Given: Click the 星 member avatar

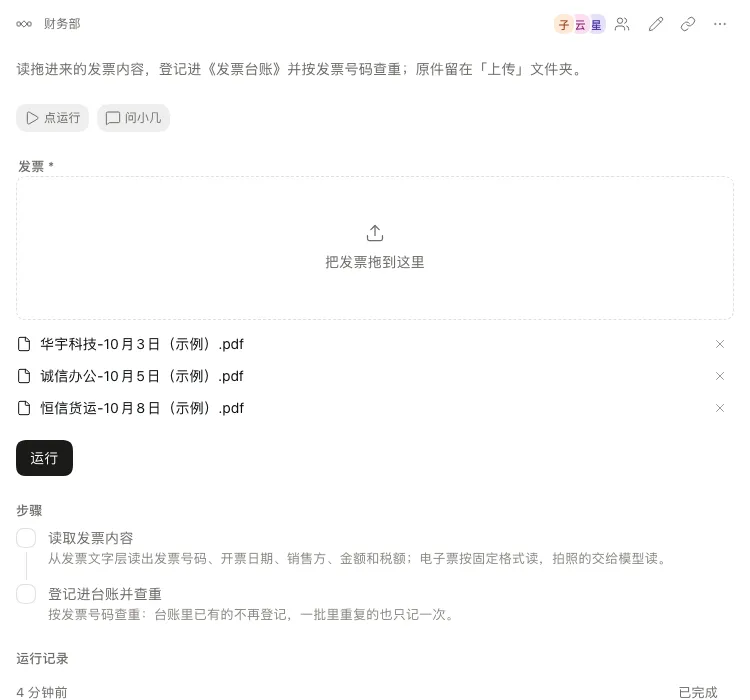Looking at the screenshot, I should pos(596,24).
